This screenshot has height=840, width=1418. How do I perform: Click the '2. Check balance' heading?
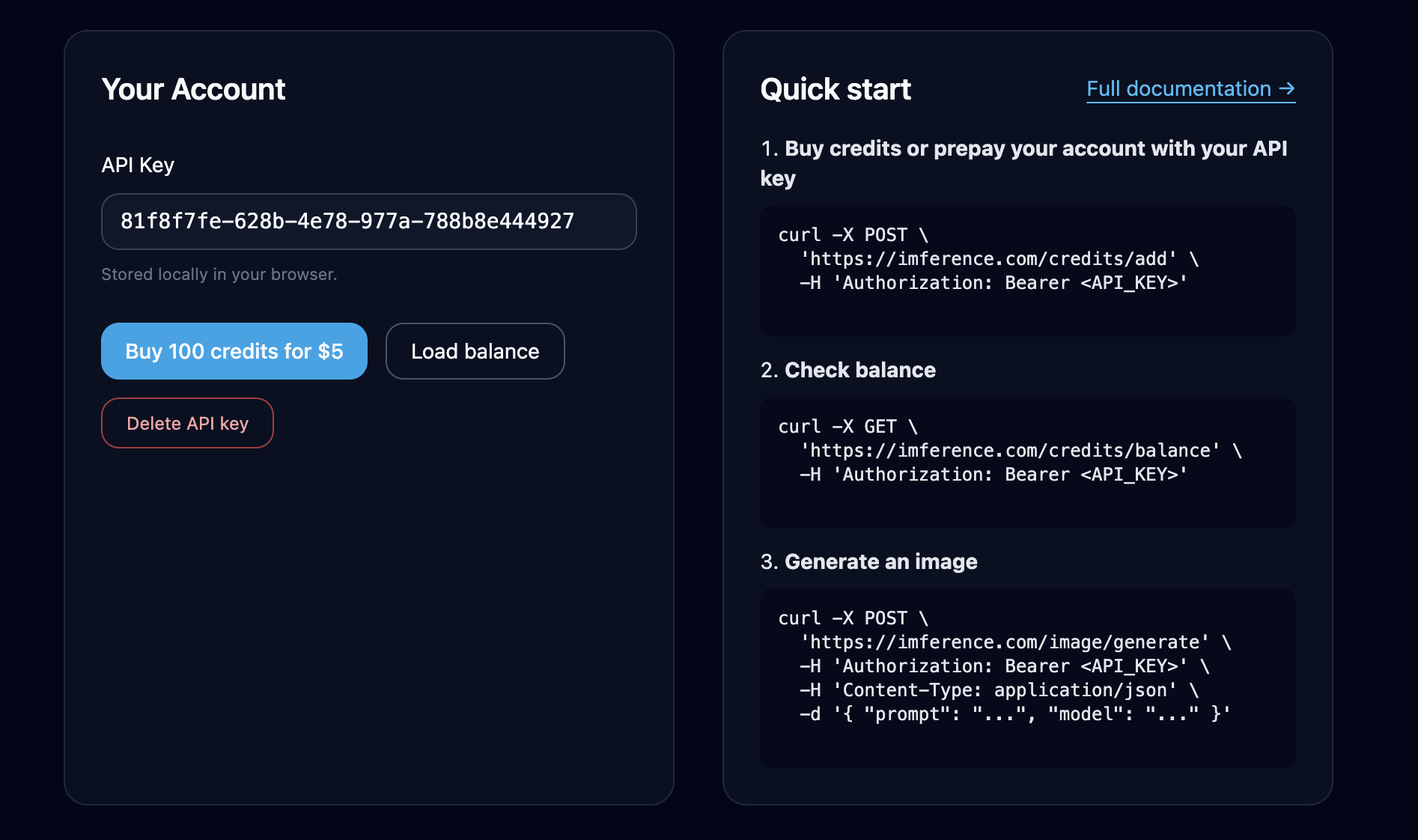pos(848,370)
